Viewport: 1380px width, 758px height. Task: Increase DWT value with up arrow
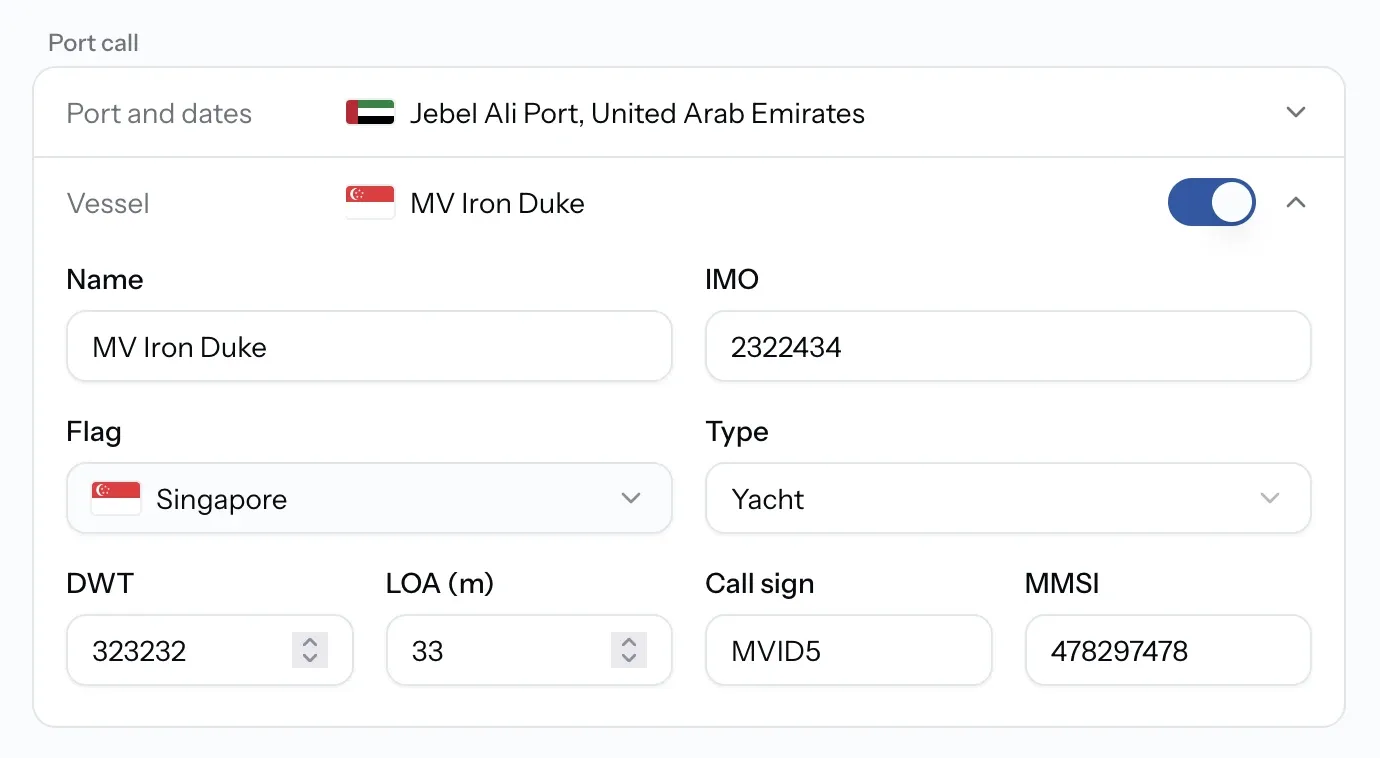coord(310,643)
